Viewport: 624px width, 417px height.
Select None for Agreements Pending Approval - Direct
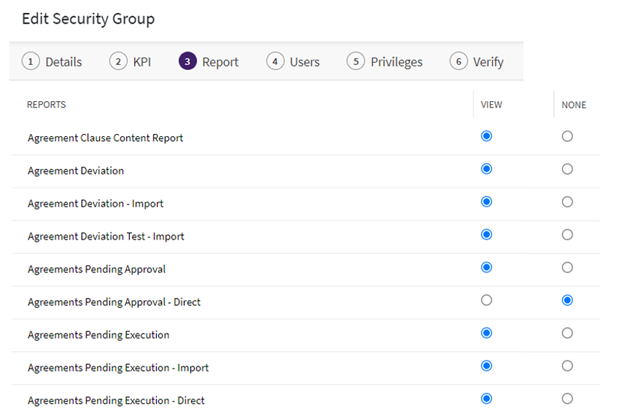tap(567, 300)
